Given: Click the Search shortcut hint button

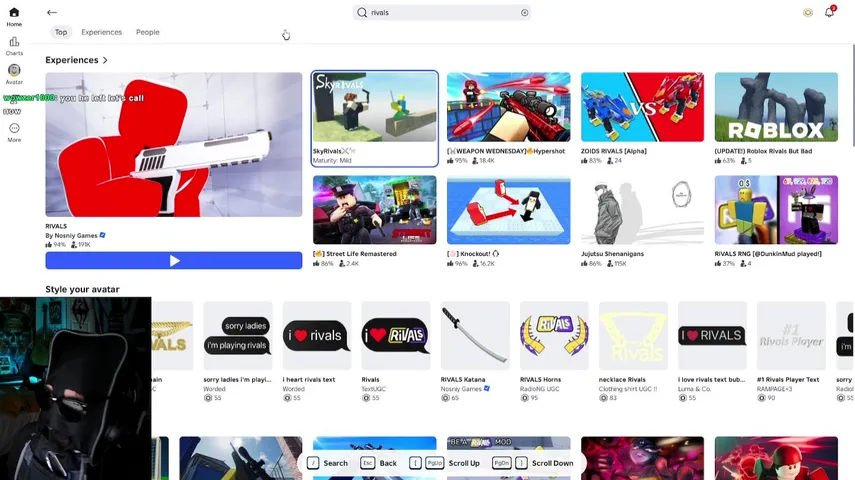Looking at the screenshot, I should click(327, 463).
